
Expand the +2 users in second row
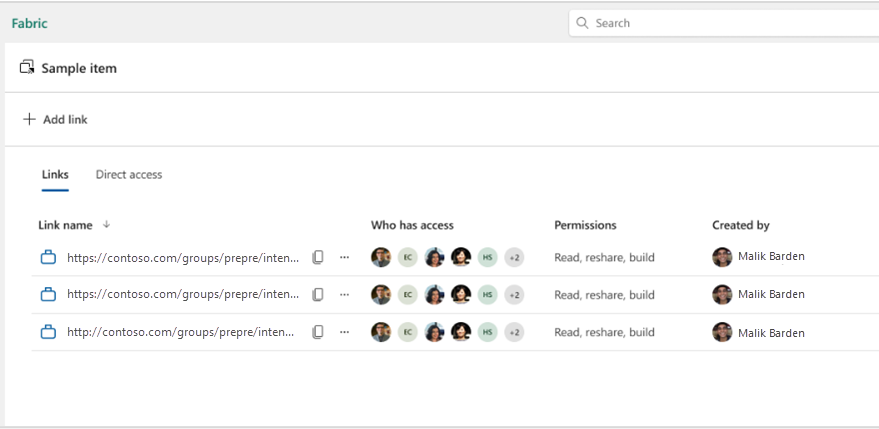514,295
